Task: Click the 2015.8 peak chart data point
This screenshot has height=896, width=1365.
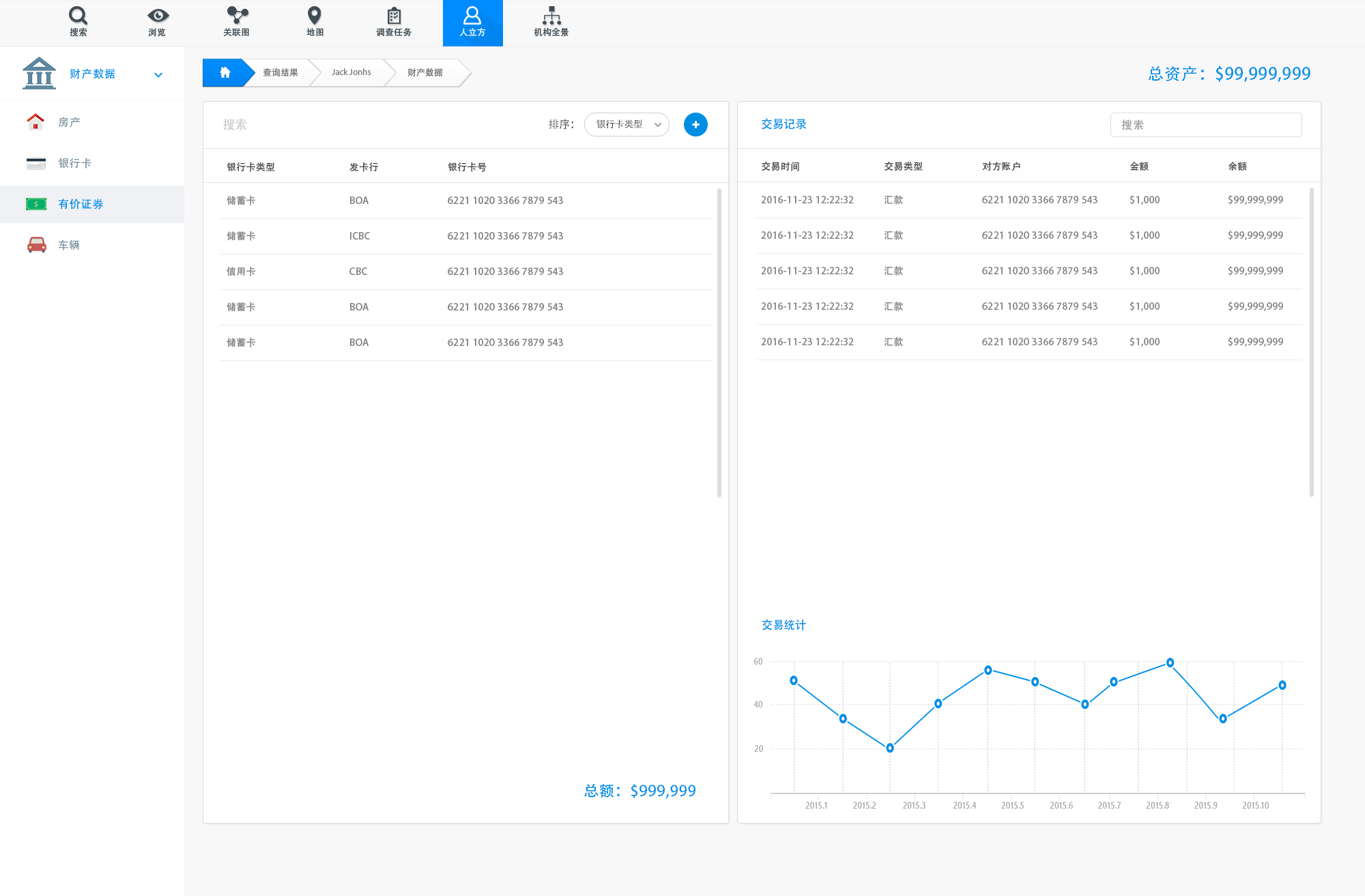Action: pos(1170,663)
